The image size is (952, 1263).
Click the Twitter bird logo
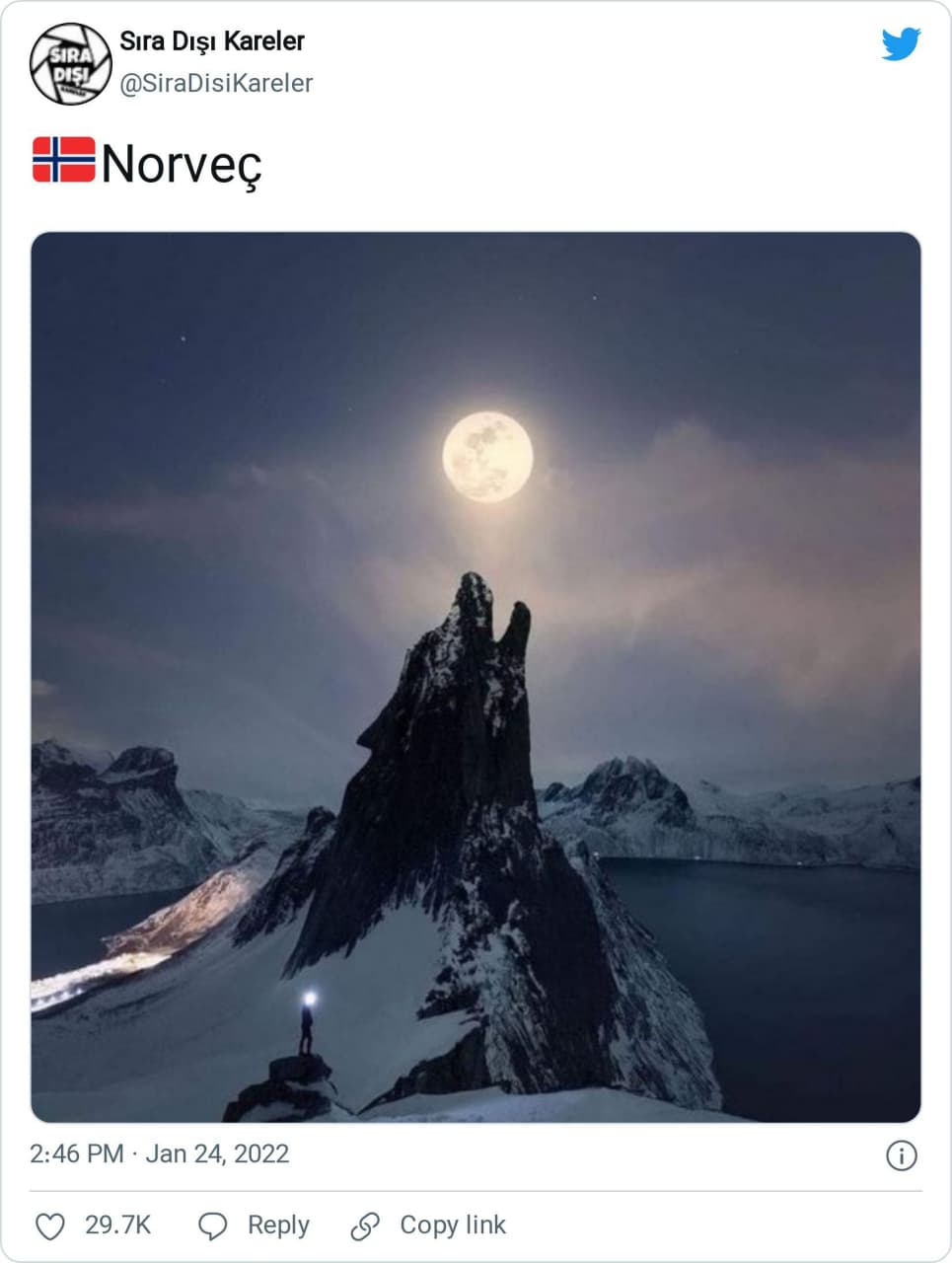(901, 44)
